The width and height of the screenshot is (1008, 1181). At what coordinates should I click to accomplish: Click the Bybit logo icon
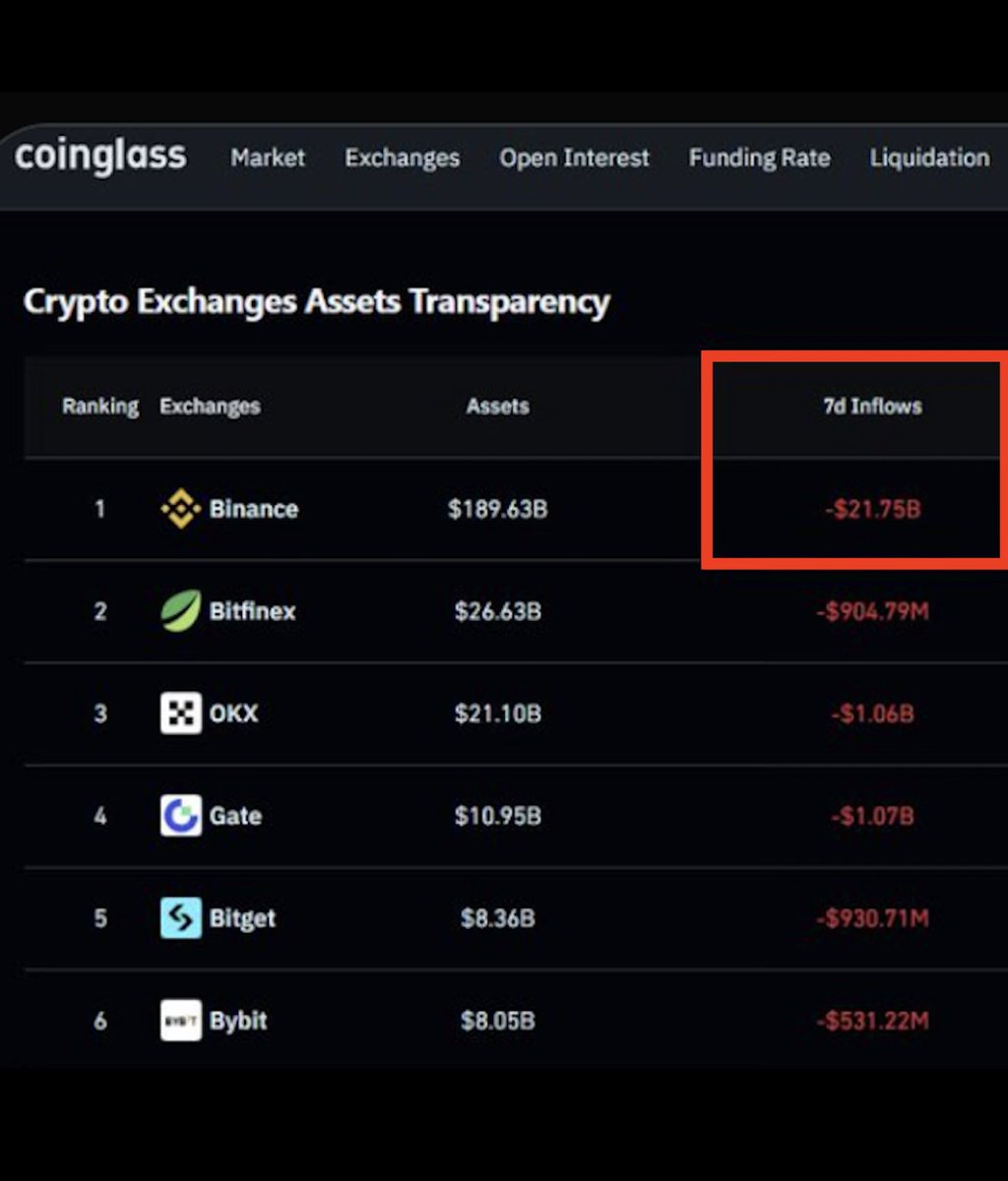[180, 1021]
